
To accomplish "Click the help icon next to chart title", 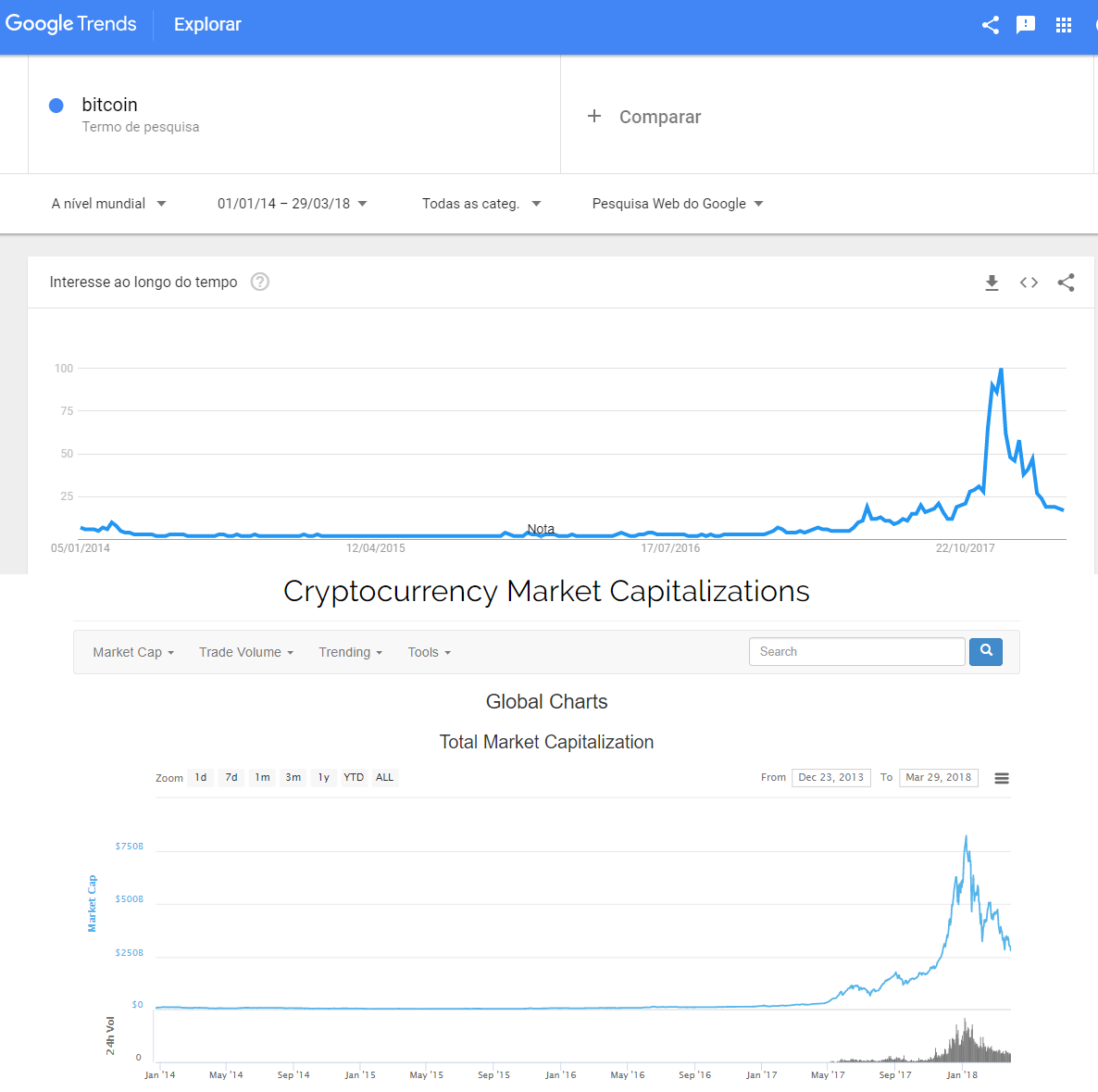I will pos(259,282).
